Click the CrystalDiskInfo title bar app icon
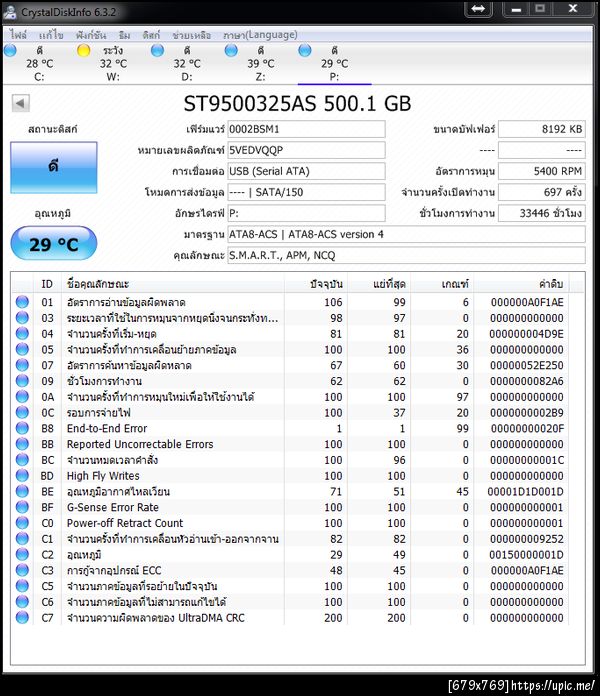This screenshot has width=600, height=696. tap(10, 12)
